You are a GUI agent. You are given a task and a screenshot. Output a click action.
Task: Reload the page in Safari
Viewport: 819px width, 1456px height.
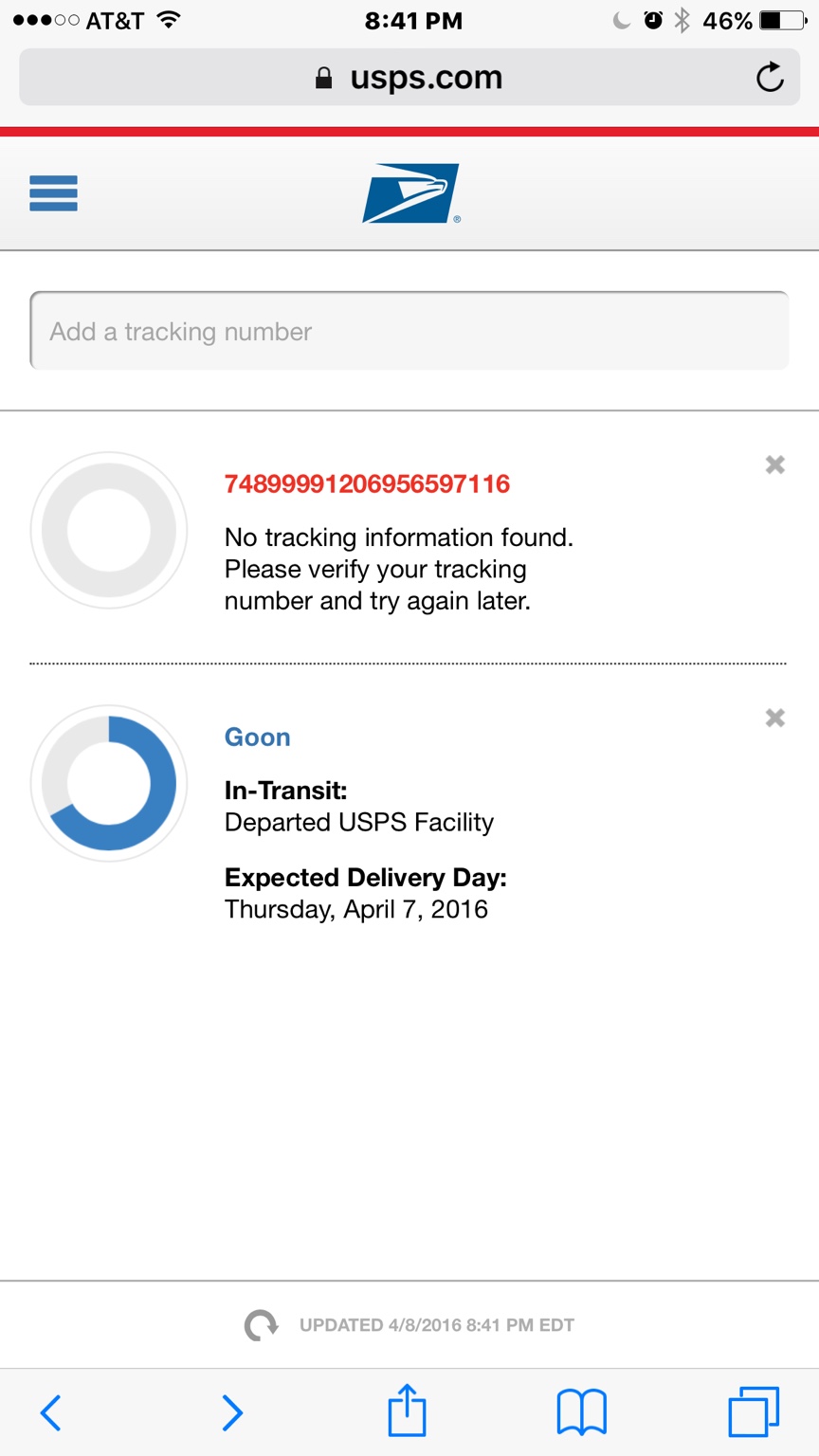click(x=770, y=78)
